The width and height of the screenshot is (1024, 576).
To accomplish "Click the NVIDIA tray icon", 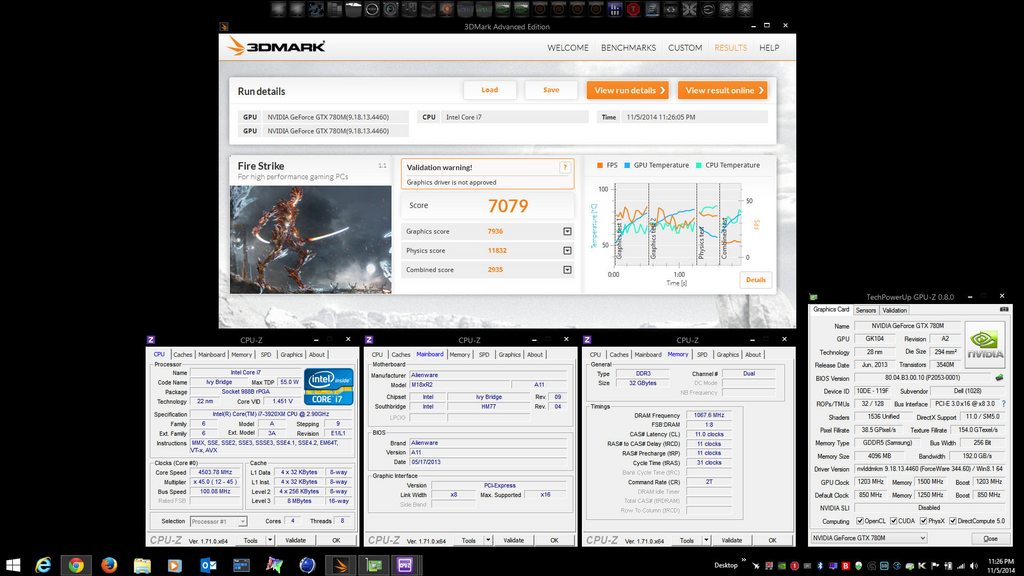I will (781, 566).
